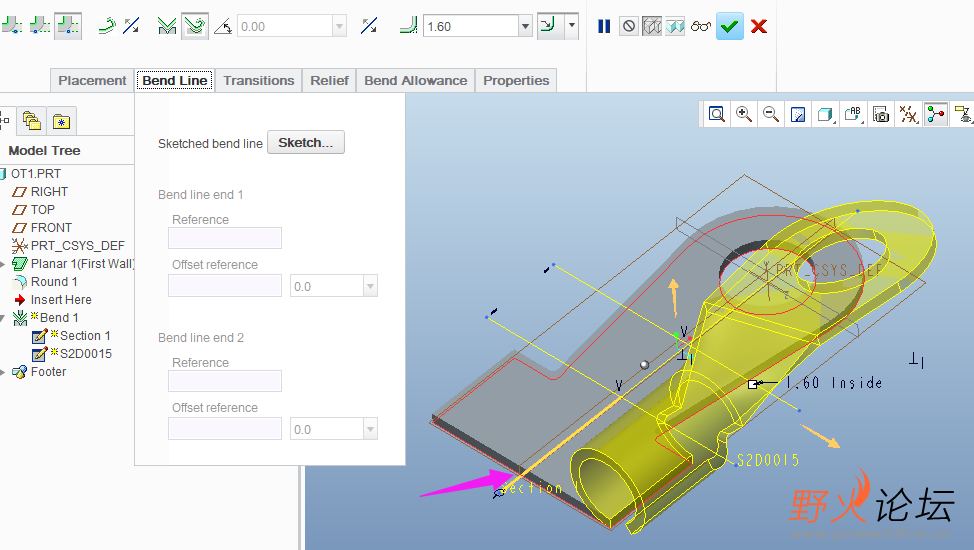Viewport: 974px width, 550px height.
Task: Click the Sketch... button
Action: pos(306,143)
